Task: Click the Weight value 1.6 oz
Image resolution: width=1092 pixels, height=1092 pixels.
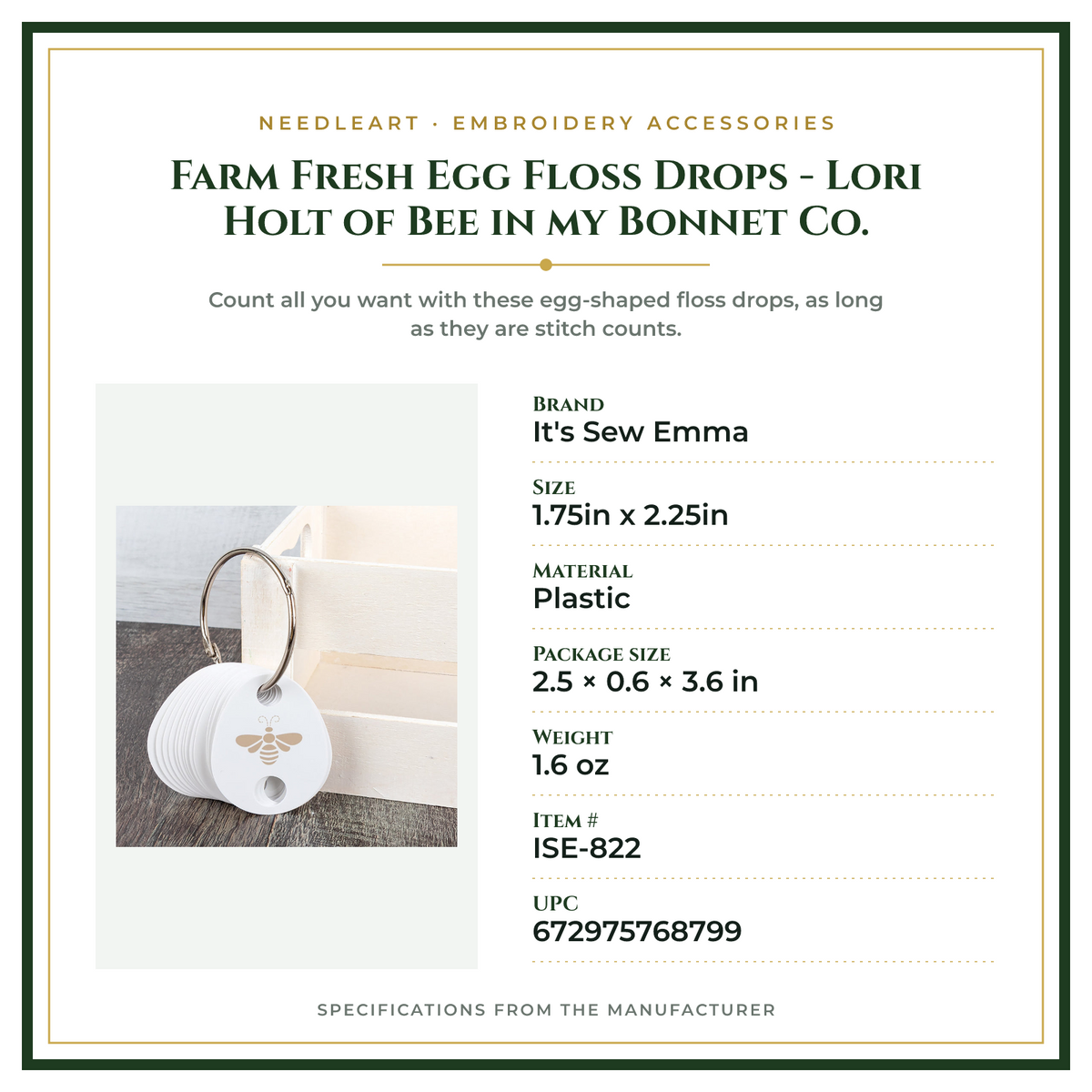Action: coord(571,765)
